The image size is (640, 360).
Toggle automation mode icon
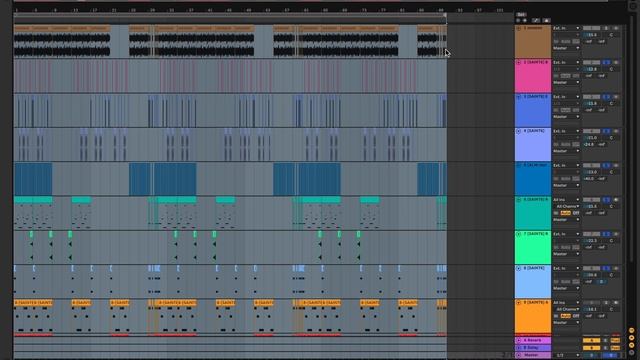click(536, 20)
